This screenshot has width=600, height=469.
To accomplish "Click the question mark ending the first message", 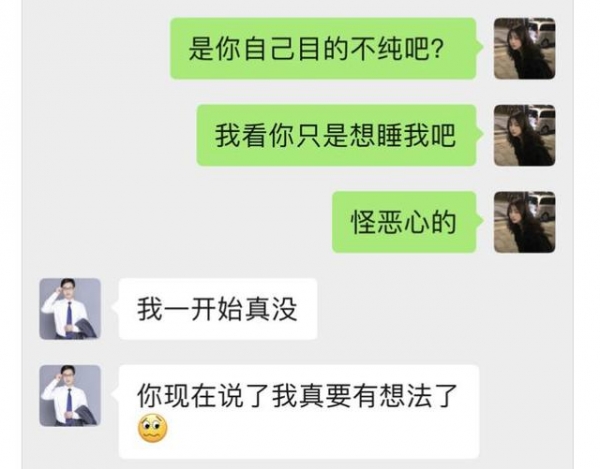I will [437, 49].
